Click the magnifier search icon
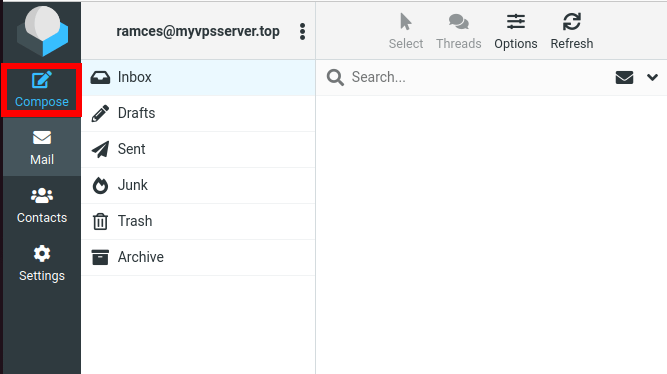Screen dimensions: 667x374 [x=335, y=77]
